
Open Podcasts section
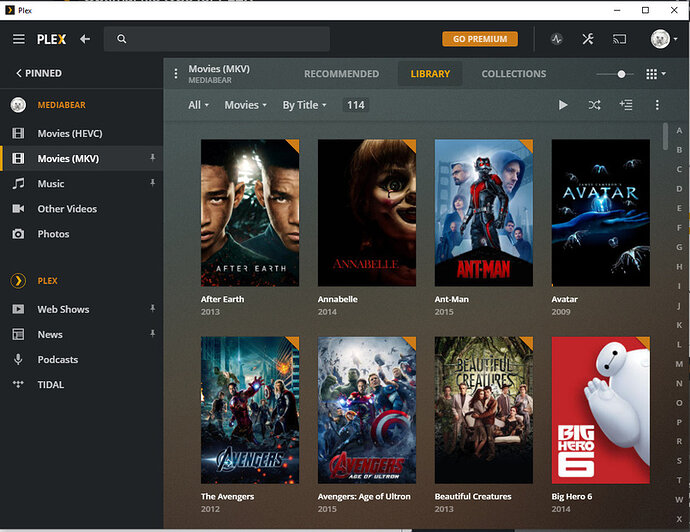pos(58,360)
